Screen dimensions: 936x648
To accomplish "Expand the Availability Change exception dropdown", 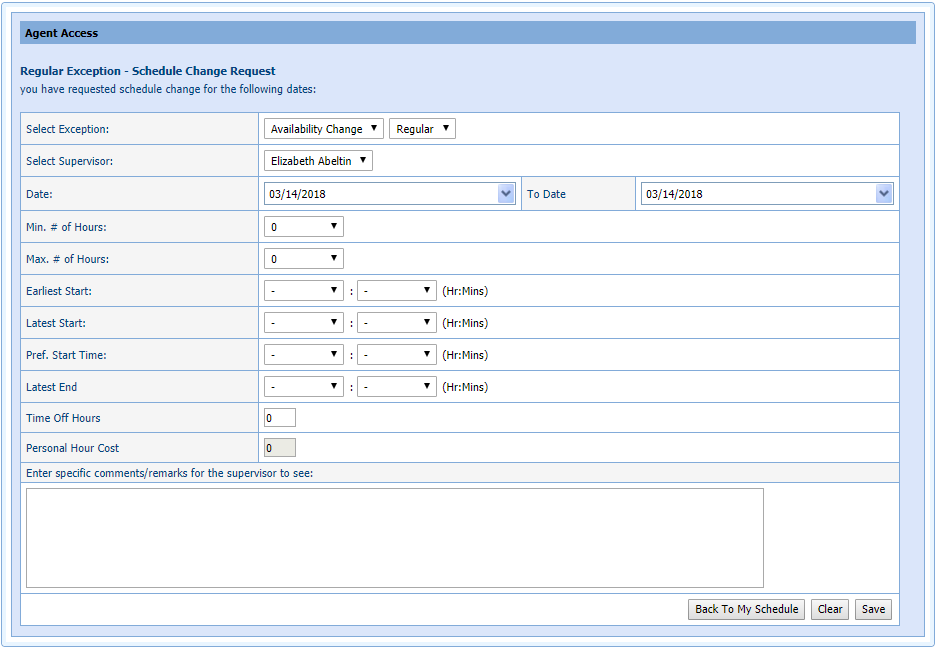I will [x=324, y=129].
